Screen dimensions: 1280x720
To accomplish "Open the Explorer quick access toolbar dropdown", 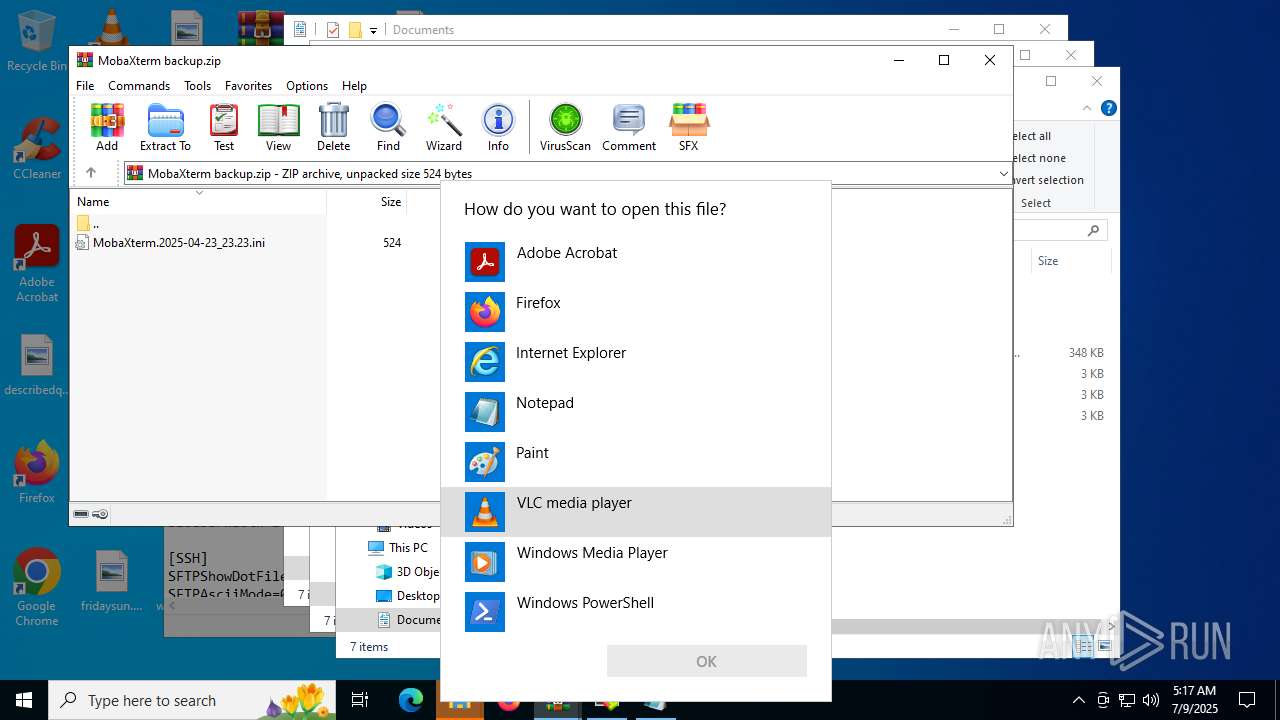I will click(x=373, y=31).
